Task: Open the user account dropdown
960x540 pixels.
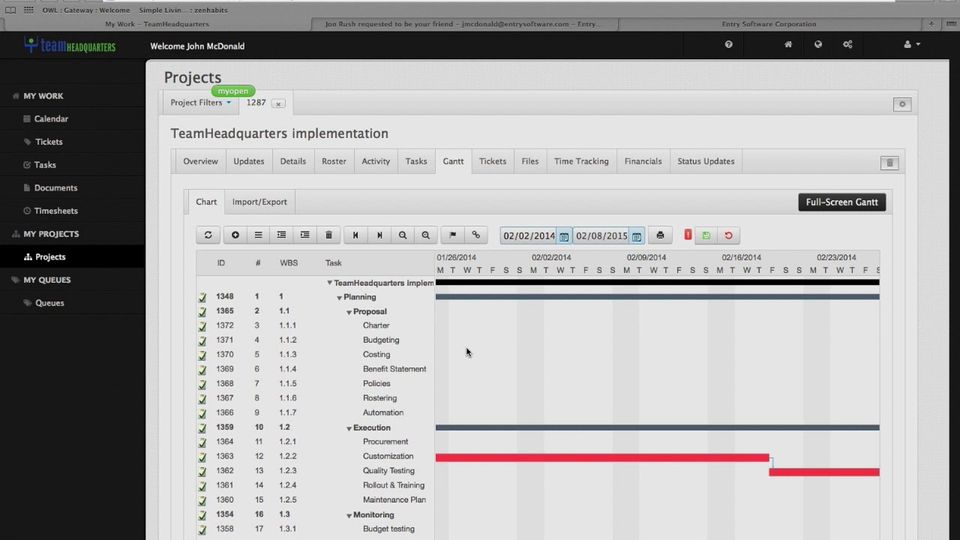Action: point(912,44)
